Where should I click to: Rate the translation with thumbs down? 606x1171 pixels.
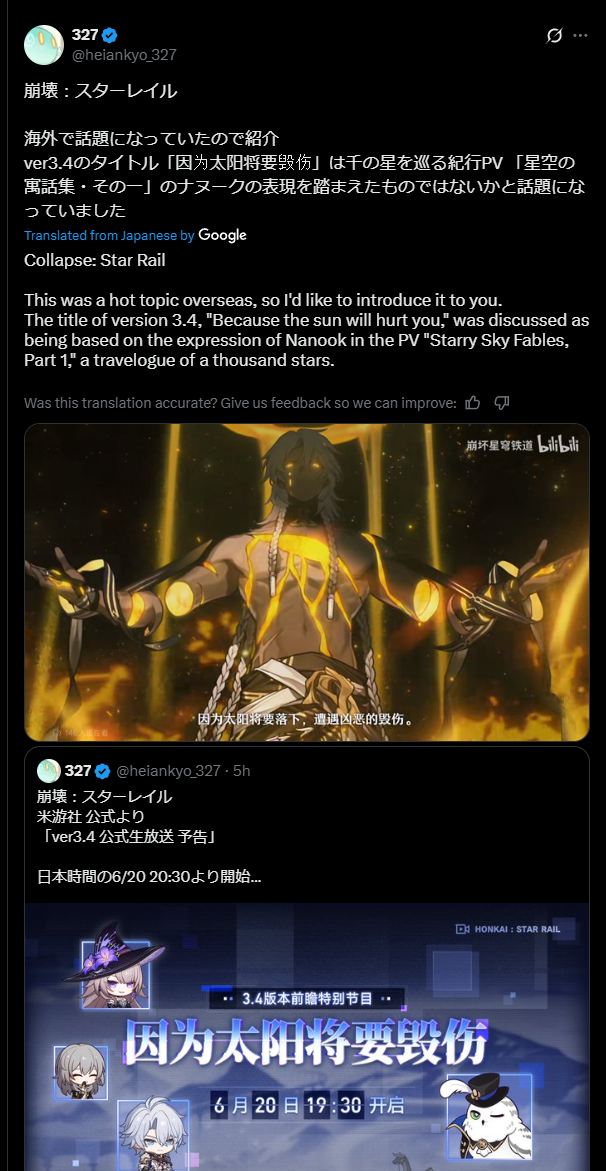[502, 403]
